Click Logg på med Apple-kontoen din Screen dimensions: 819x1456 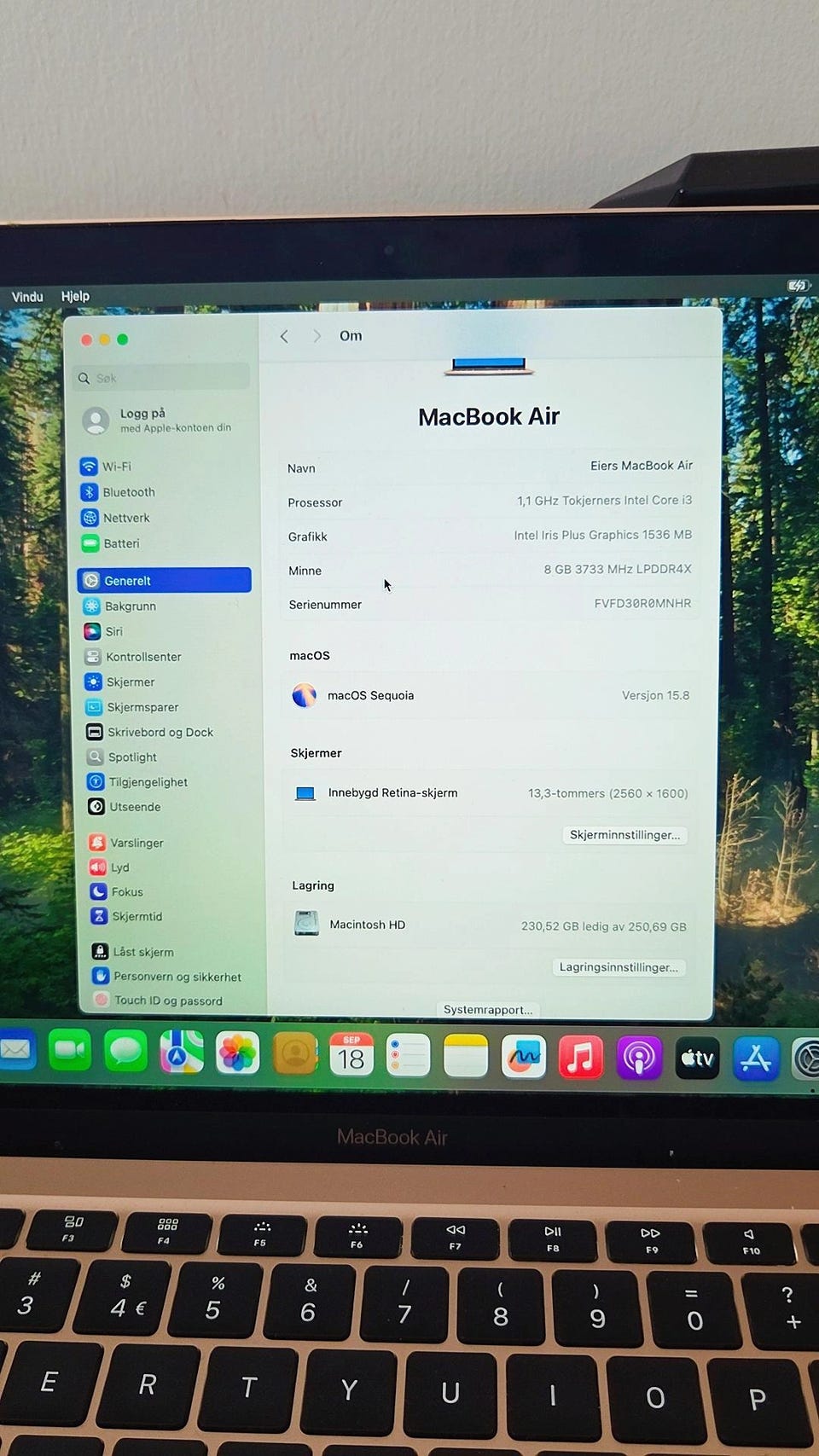point(159,420)
